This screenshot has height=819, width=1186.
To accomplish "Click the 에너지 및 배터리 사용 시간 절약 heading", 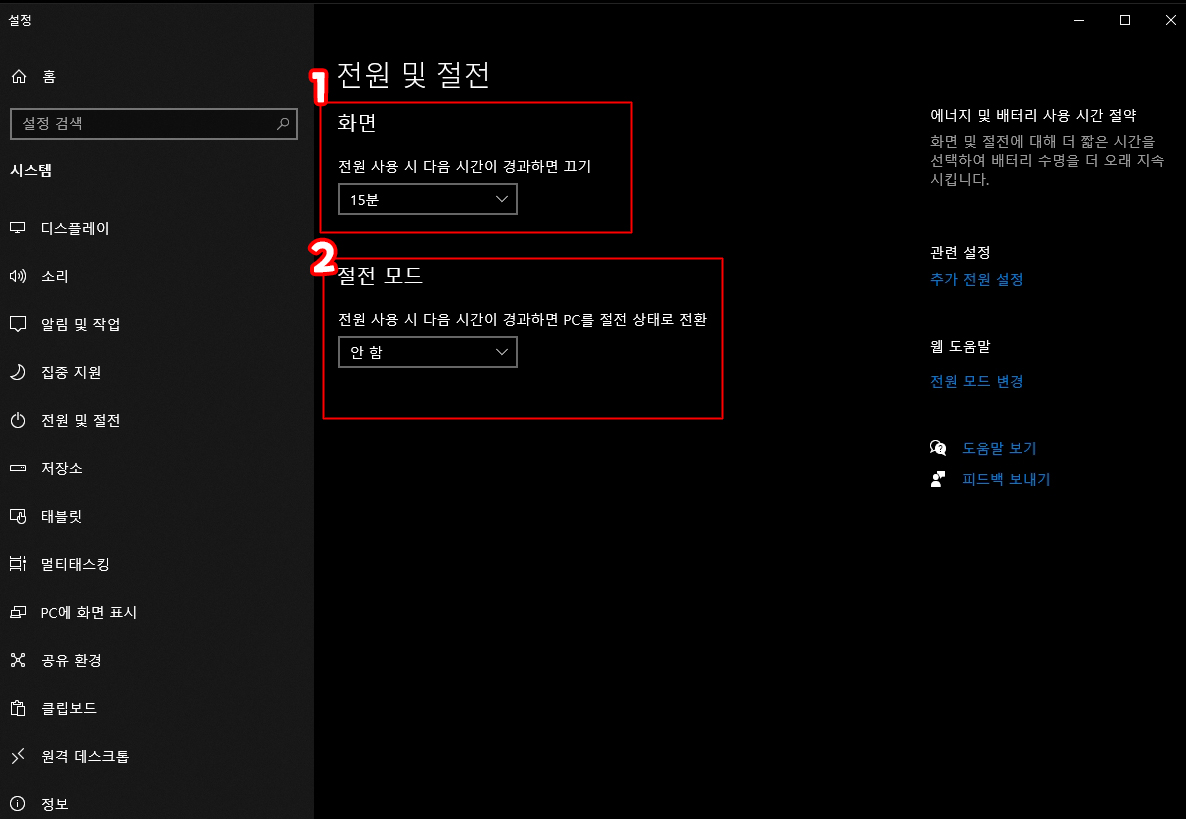I will (1032, 115).
